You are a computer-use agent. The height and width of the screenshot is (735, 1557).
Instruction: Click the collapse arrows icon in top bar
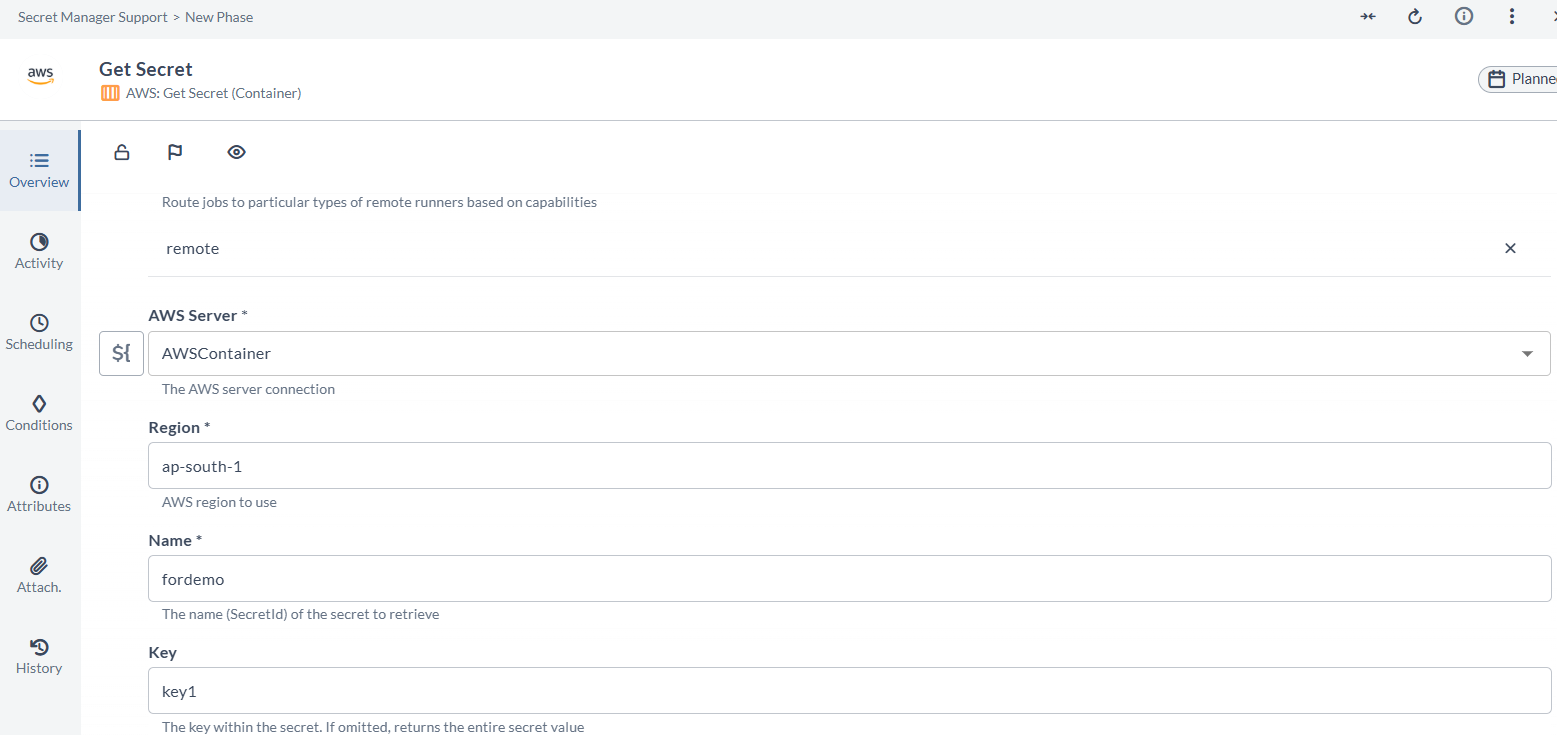tap(1368, 17)
